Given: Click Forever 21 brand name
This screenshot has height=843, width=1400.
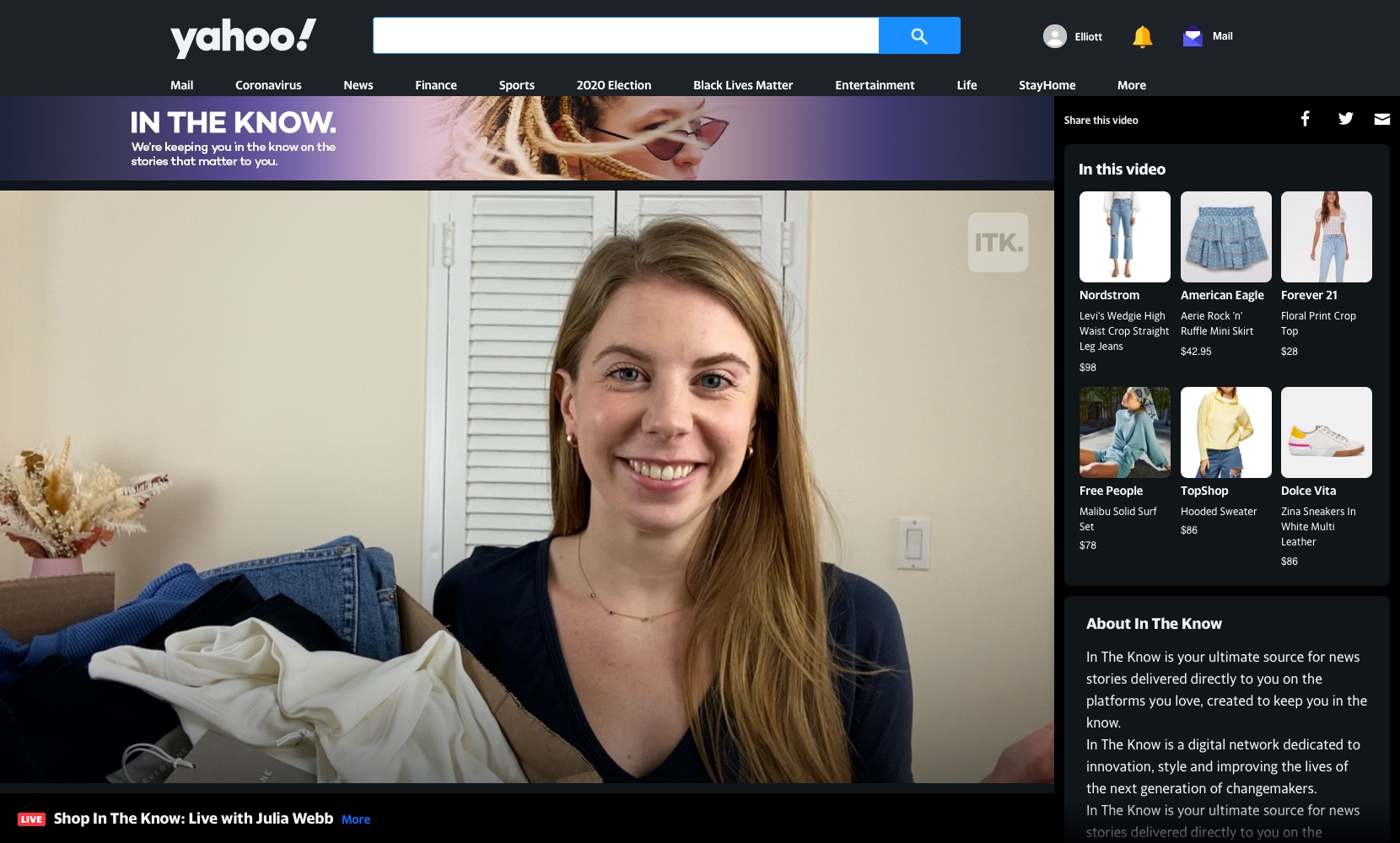Looking at the screenshot, I should click(x=1309, y=295).
